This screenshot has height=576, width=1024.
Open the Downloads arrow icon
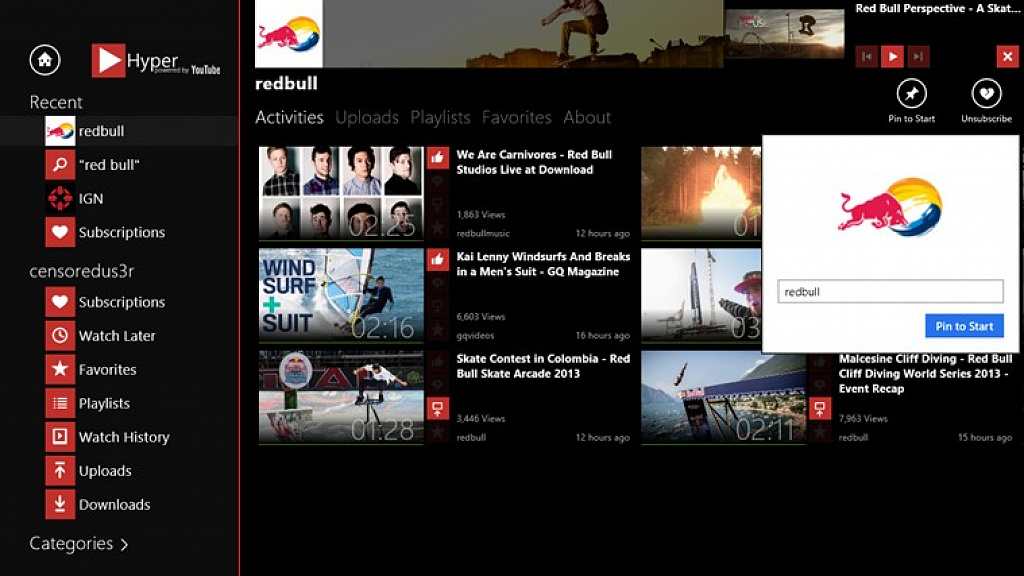click(60, 504)
